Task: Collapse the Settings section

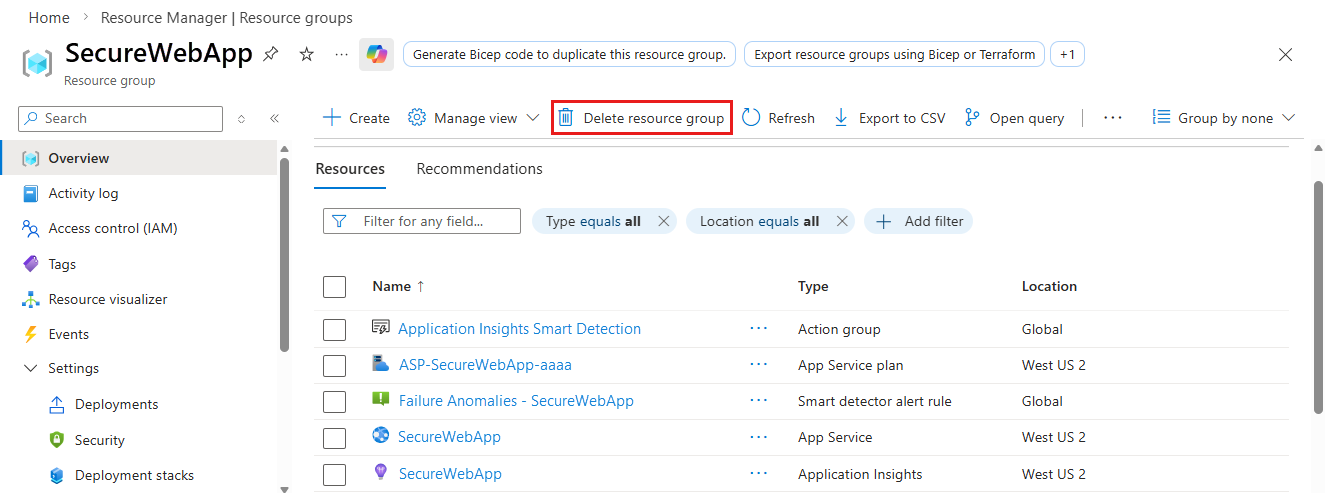Action: click(30, 368)
